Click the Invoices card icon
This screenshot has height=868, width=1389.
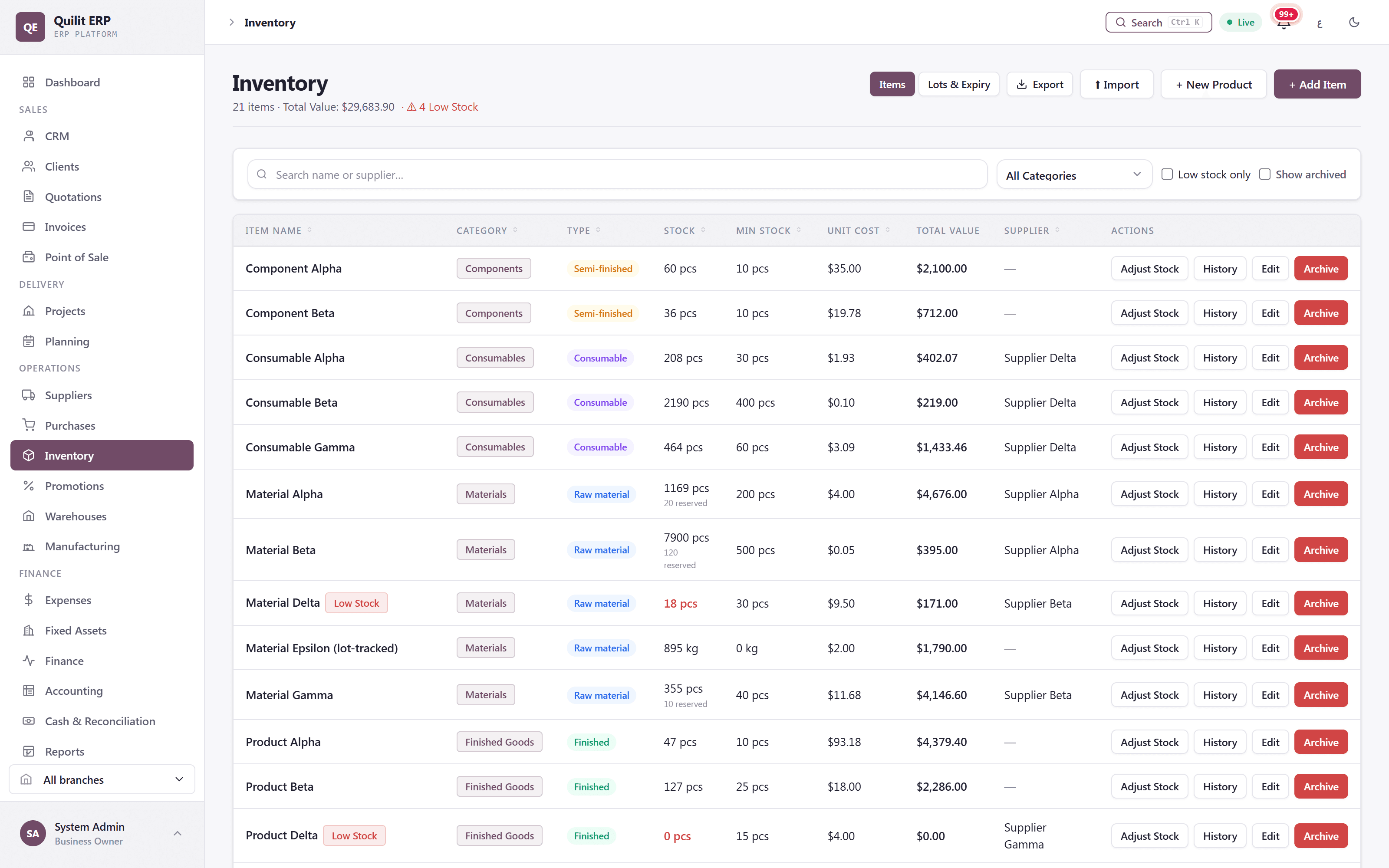coord(29,227)
